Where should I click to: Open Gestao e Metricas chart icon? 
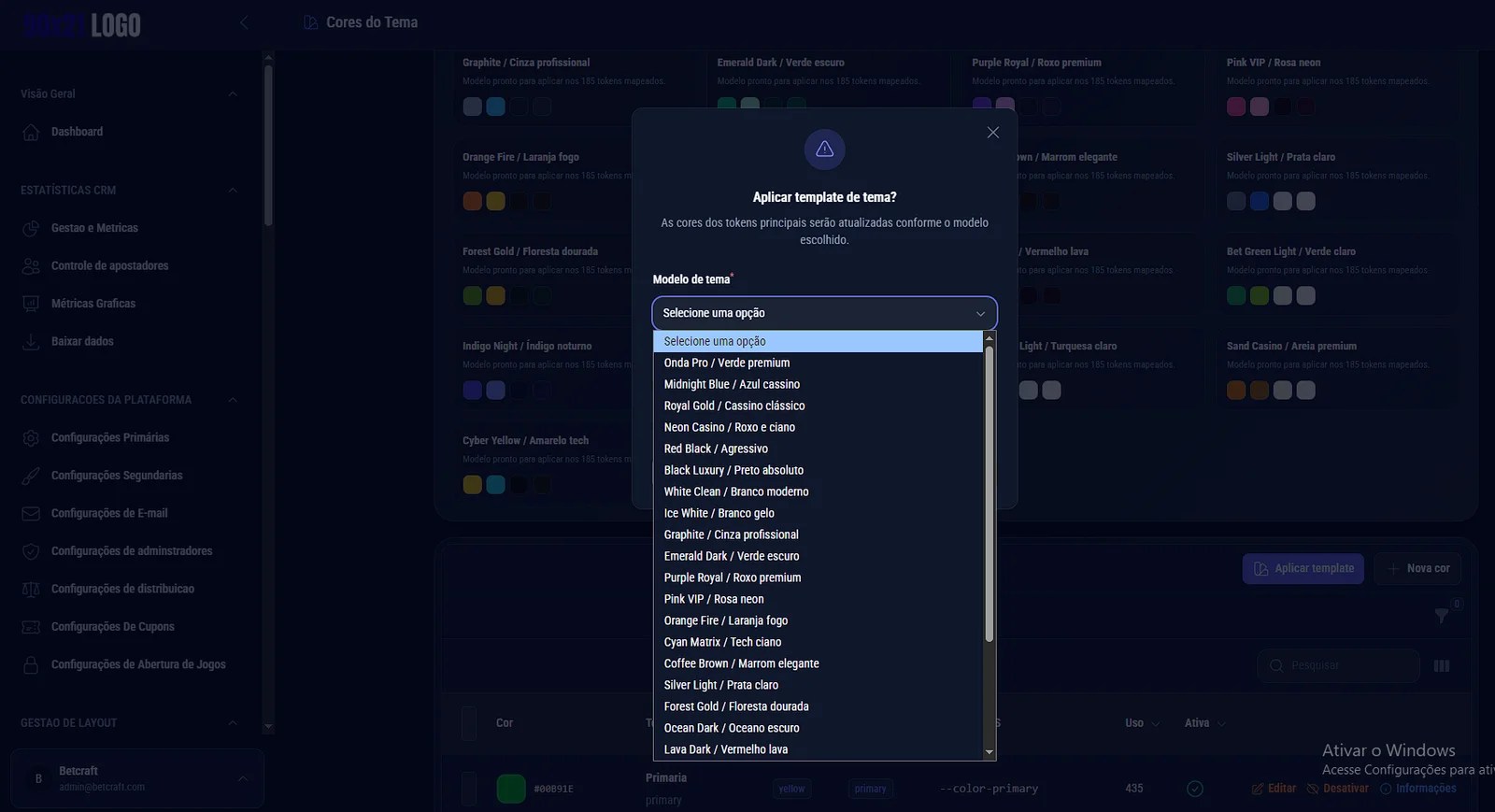click(x=31, y=228)
